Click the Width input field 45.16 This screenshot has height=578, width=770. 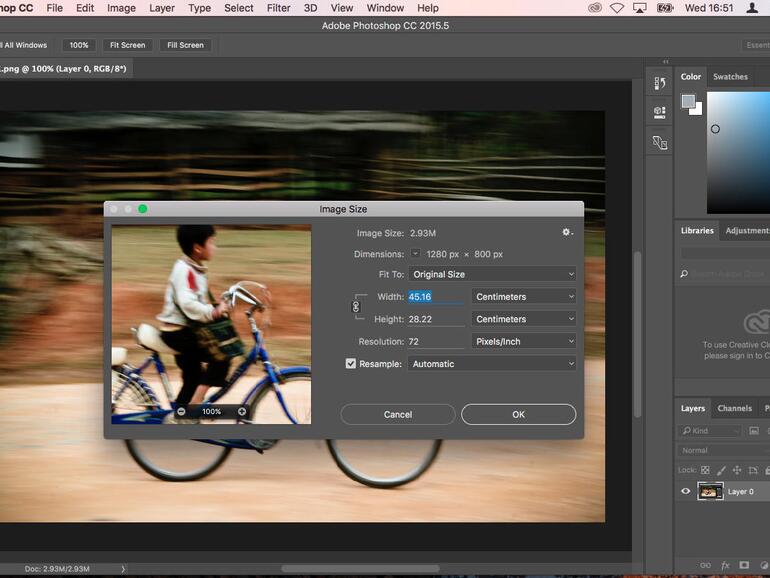pyautogui.click(x=436, y=297)
